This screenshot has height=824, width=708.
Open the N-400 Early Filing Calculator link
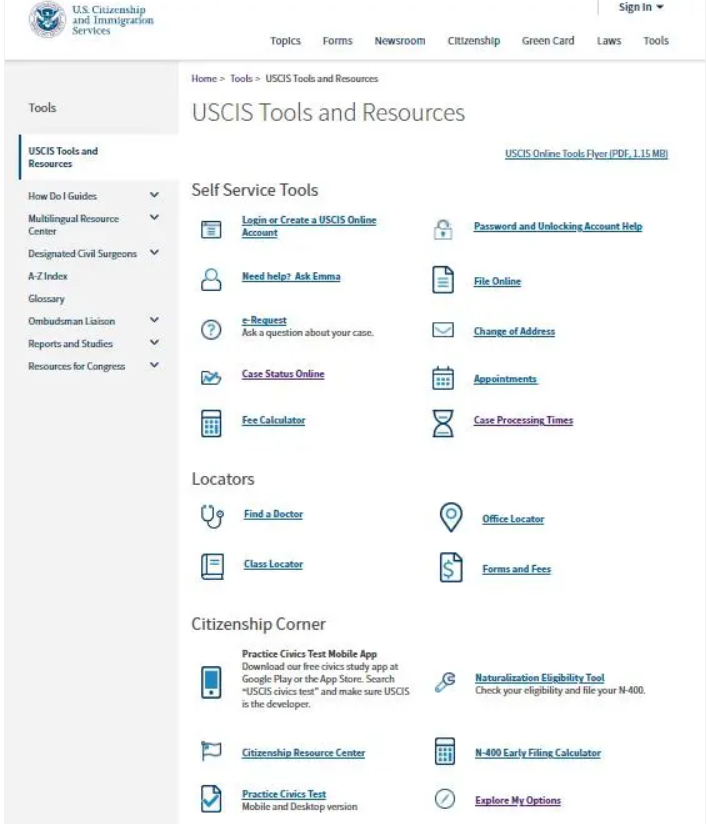point(538,753)
